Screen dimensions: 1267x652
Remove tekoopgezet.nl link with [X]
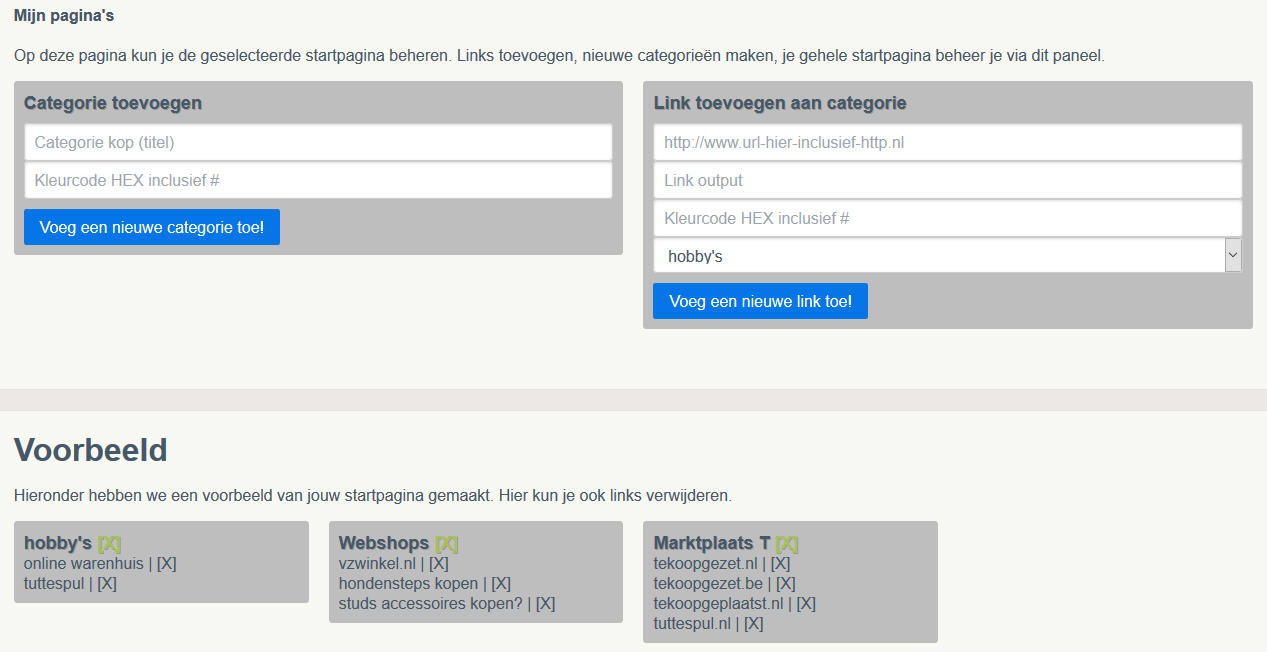[780, 563]
